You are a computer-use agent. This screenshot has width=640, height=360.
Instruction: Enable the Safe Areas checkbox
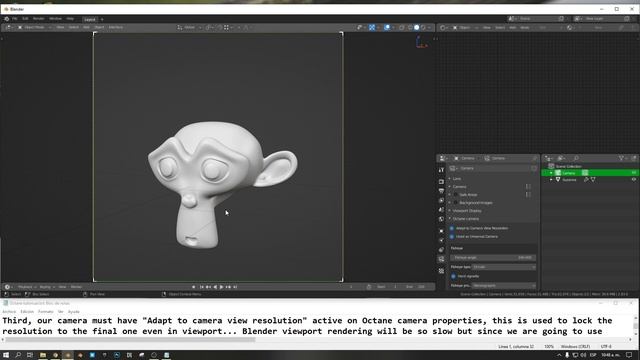pyautogui.click(x=456, y=195)
